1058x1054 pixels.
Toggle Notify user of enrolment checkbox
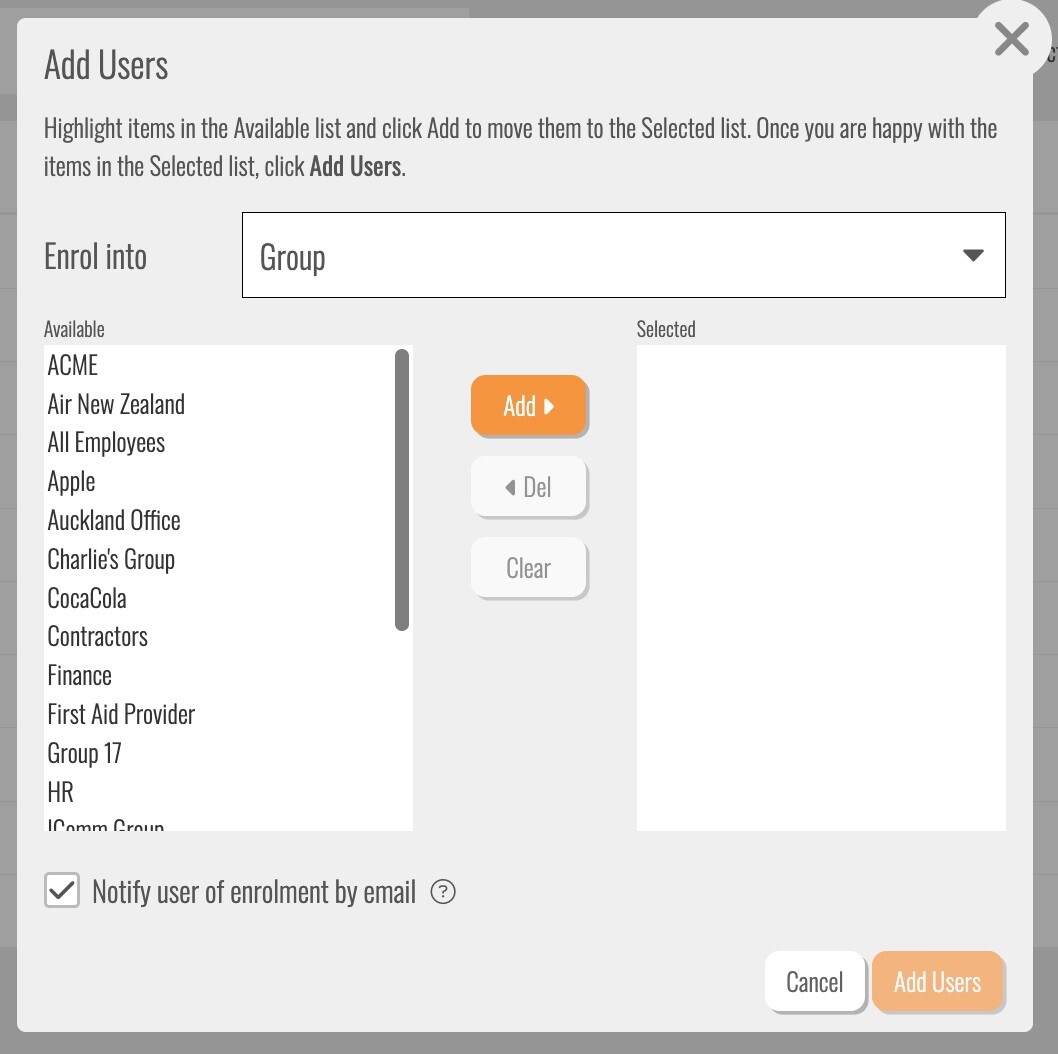tap(62, 890)
